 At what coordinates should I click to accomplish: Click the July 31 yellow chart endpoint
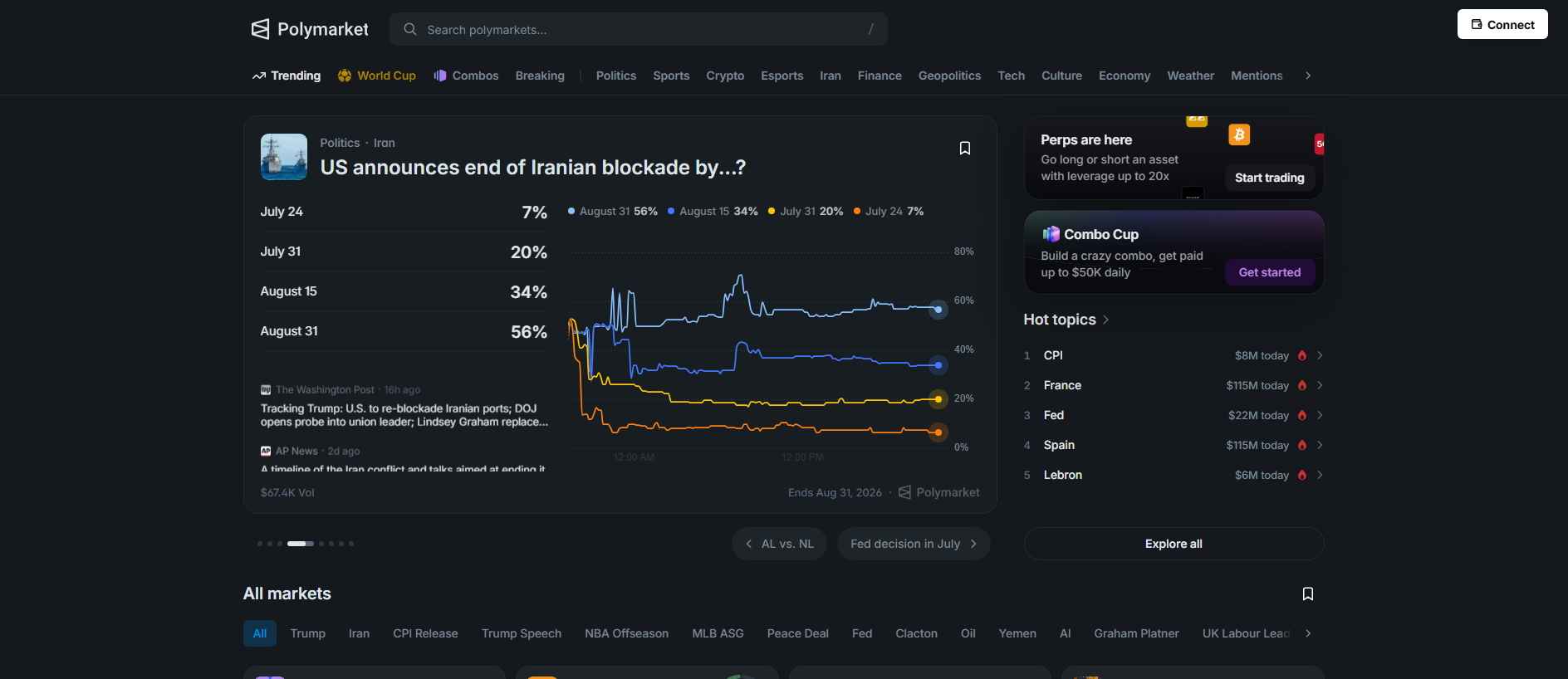point(938,399)
